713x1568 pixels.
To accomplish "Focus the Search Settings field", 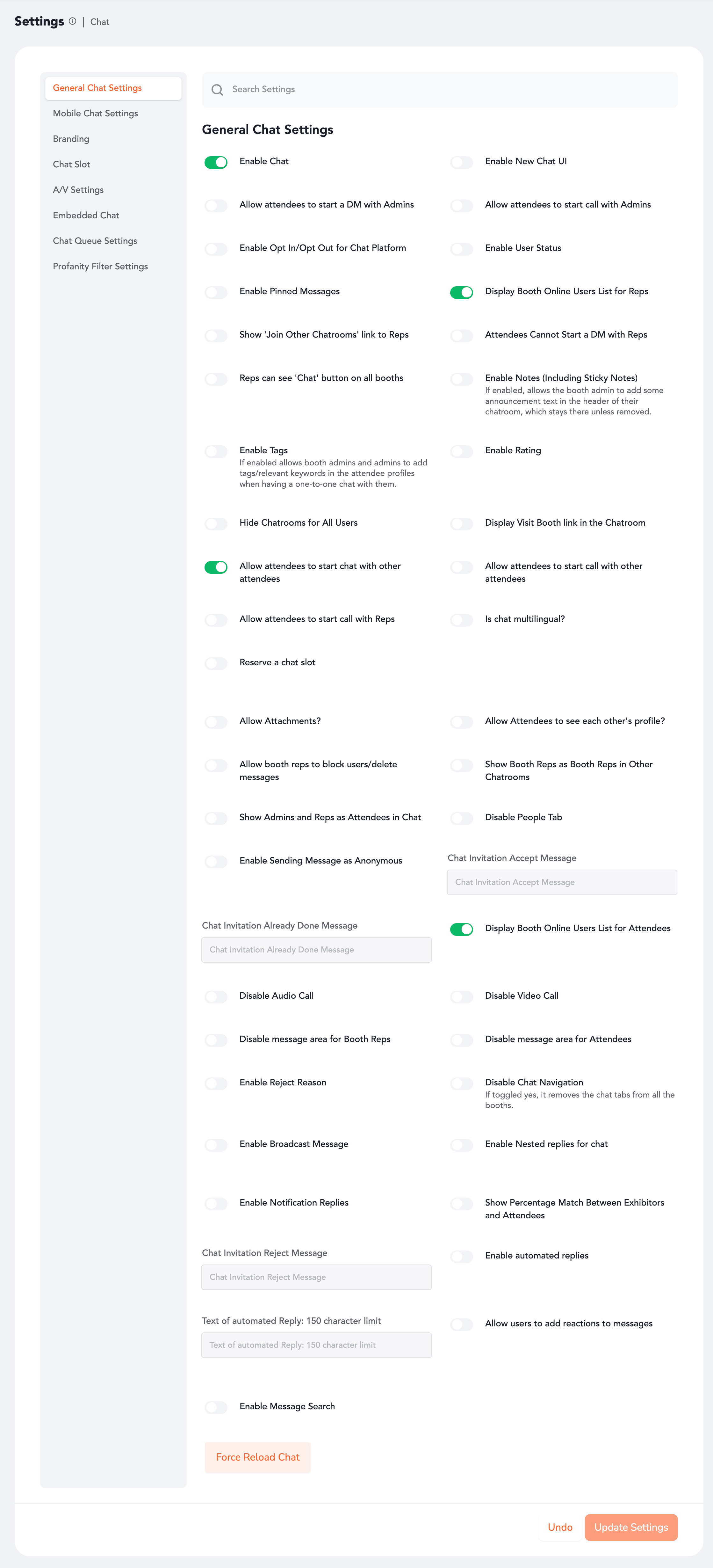I will click(x=450, y=90).
